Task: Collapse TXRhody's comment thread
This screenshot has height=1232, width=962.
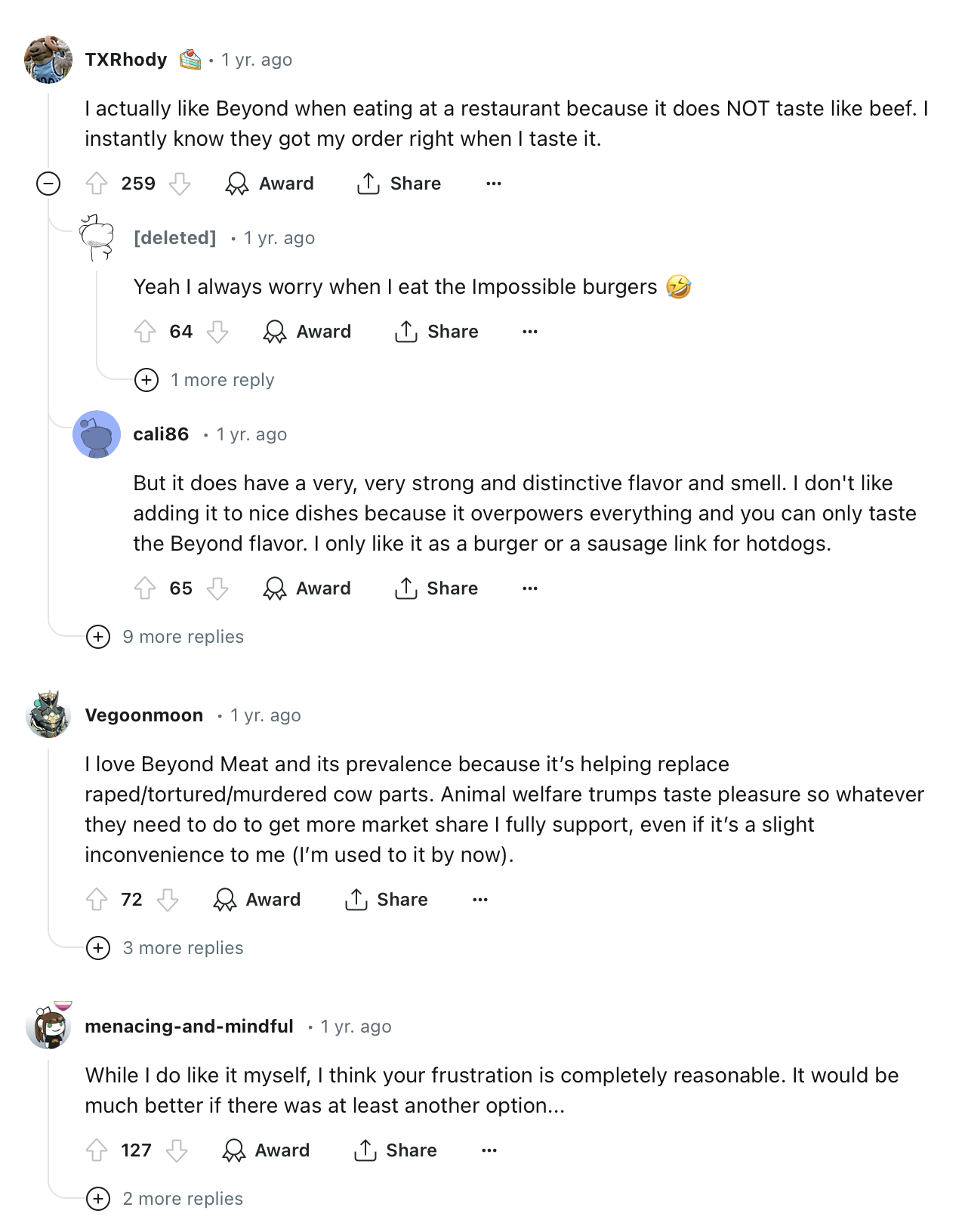Action: (48, 184)
